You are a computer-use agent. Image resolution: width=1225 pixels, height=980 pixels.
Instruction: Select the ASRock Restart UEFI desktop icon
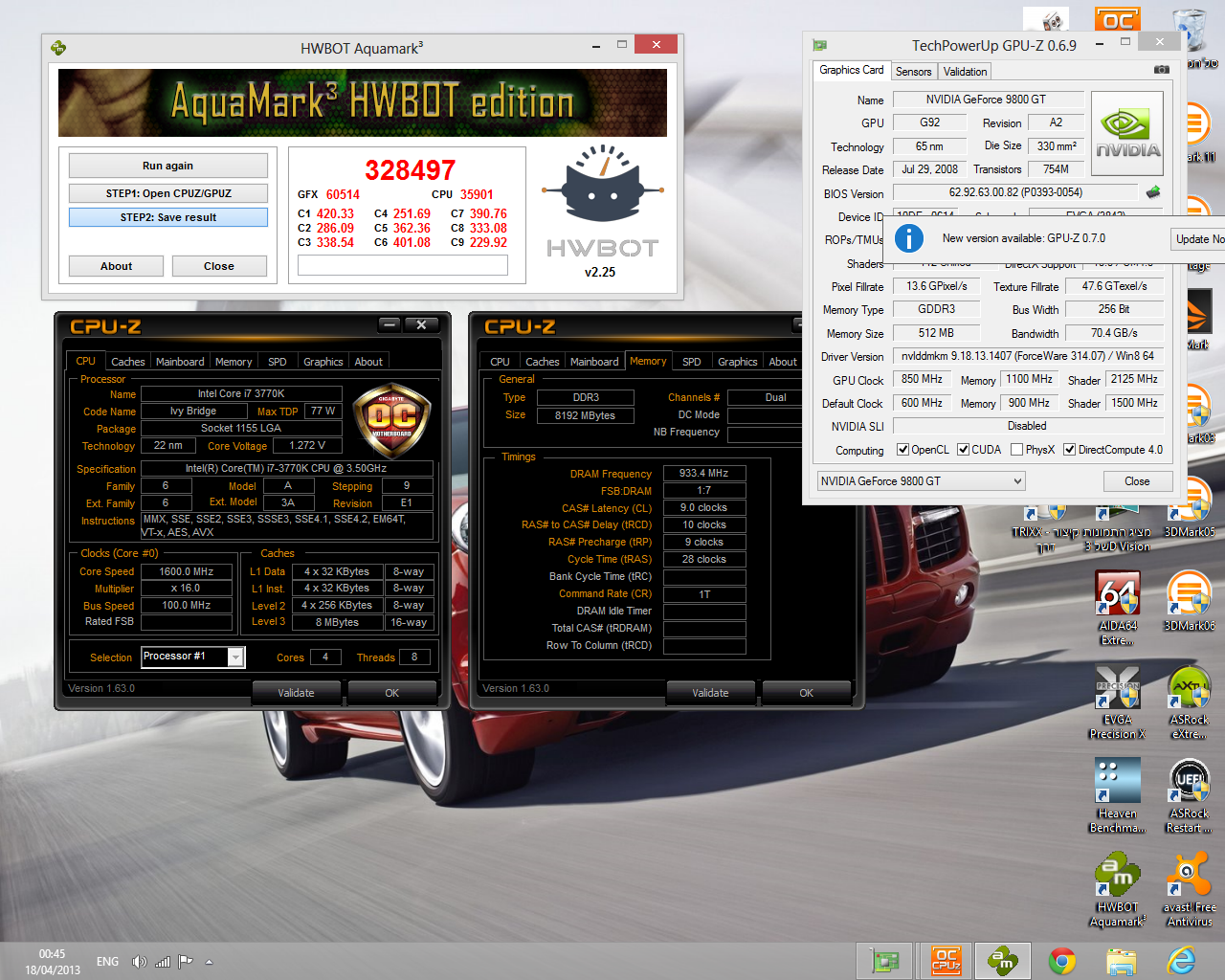tap(1190, 796)
